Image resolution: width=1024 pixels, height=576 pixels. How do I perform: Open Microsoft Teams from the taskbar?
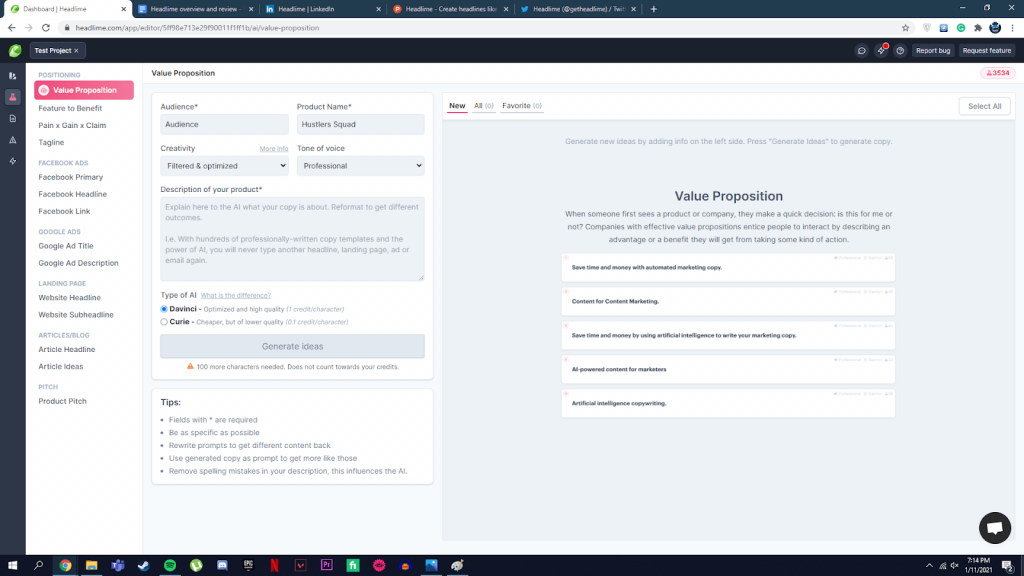click(118, 565)
